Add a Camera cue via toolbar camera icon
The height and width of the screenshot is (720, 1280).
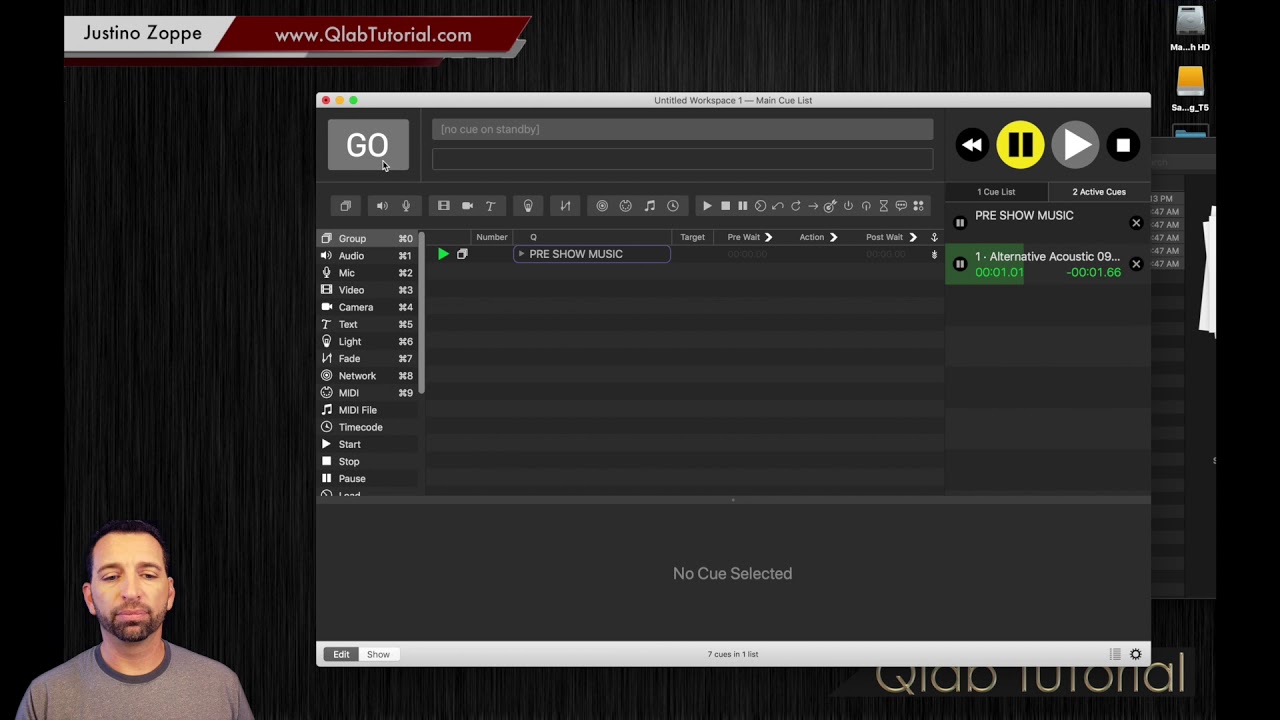(x=467, y=206)
